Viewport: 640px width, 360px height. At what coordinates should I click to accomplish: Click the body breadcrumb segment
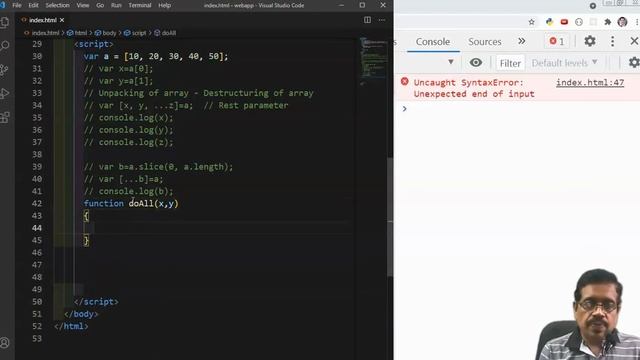pyautogui.click(x=106, y=33)
